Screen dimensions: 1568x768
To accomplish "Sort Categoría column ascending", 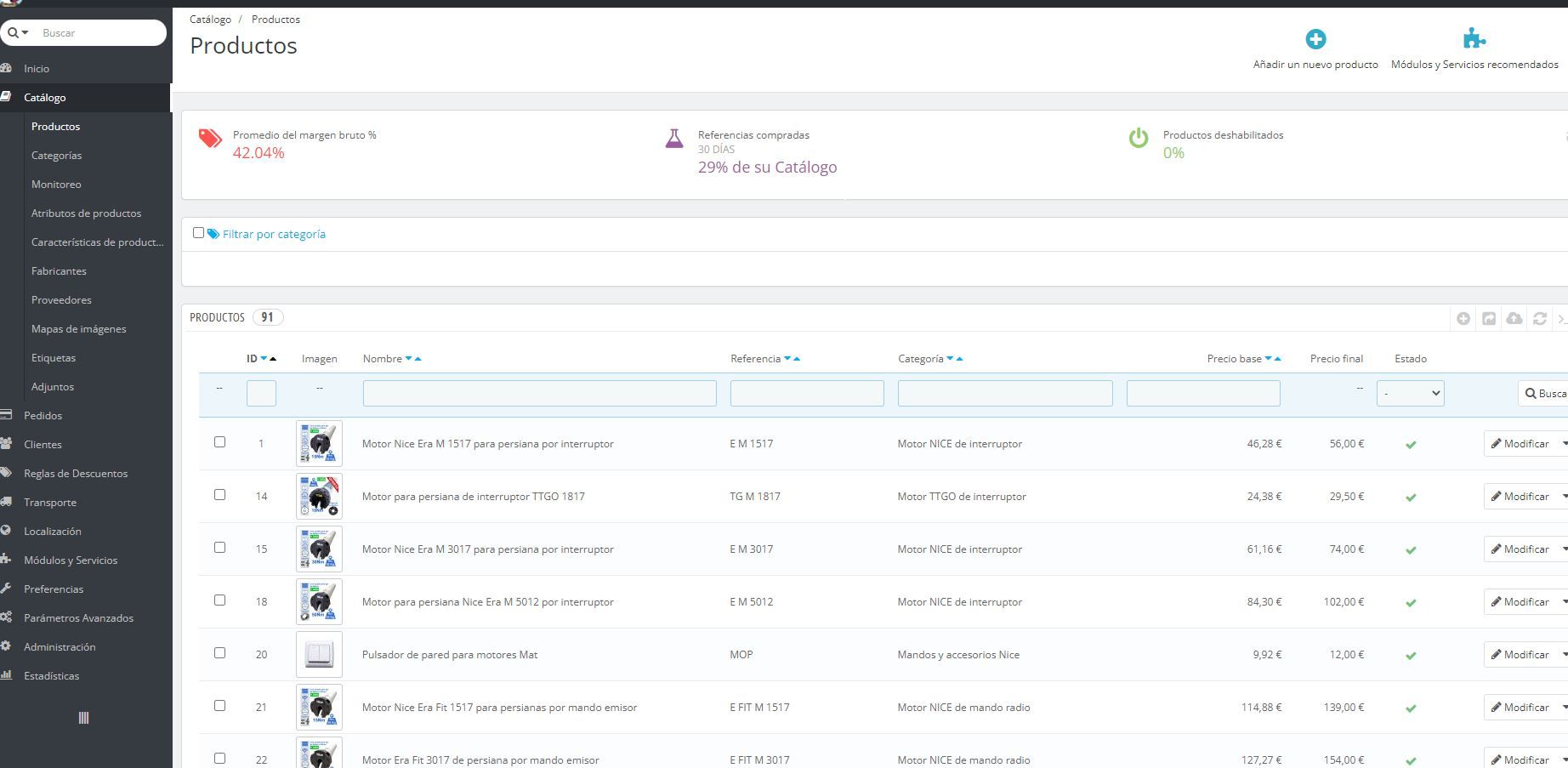I will [960, 359].
